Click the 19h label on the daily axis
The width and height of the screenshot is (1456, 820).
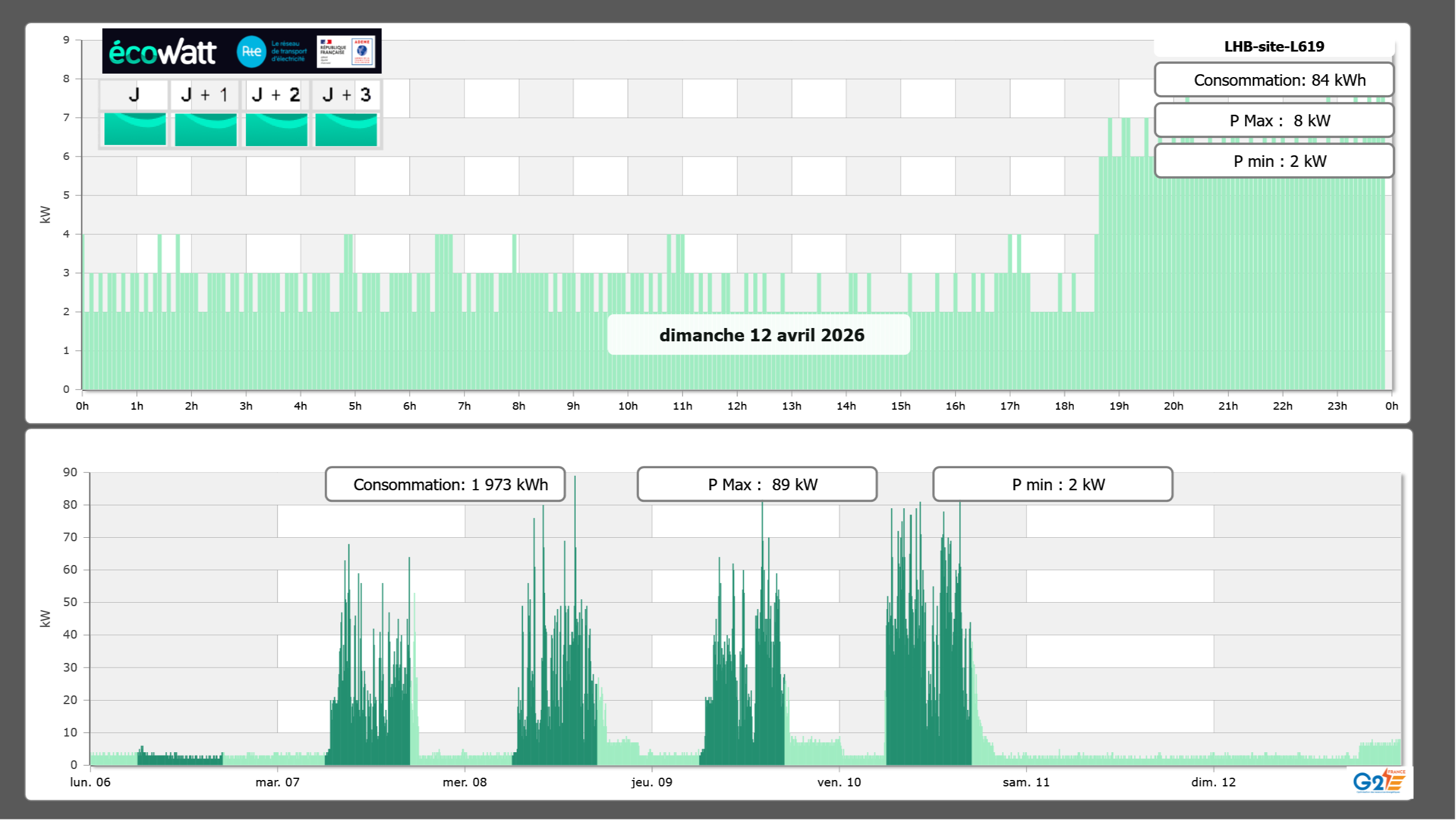click(x=1119, y=406)
